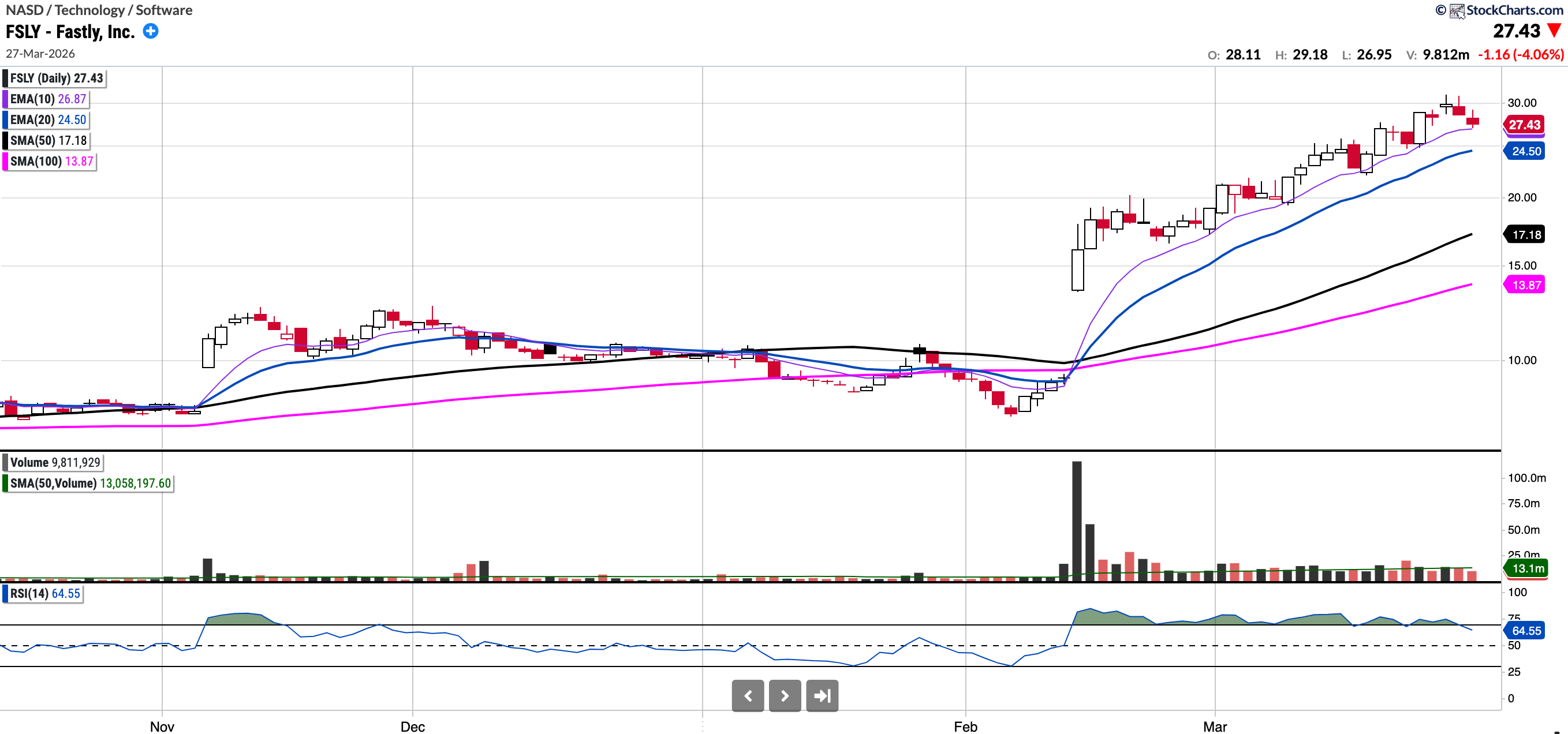Image resolution: width=1568 pixels, height=734 pixels.
Task: Open the FSLY (Daily) legend entry
Action: (x=55, y=78)
